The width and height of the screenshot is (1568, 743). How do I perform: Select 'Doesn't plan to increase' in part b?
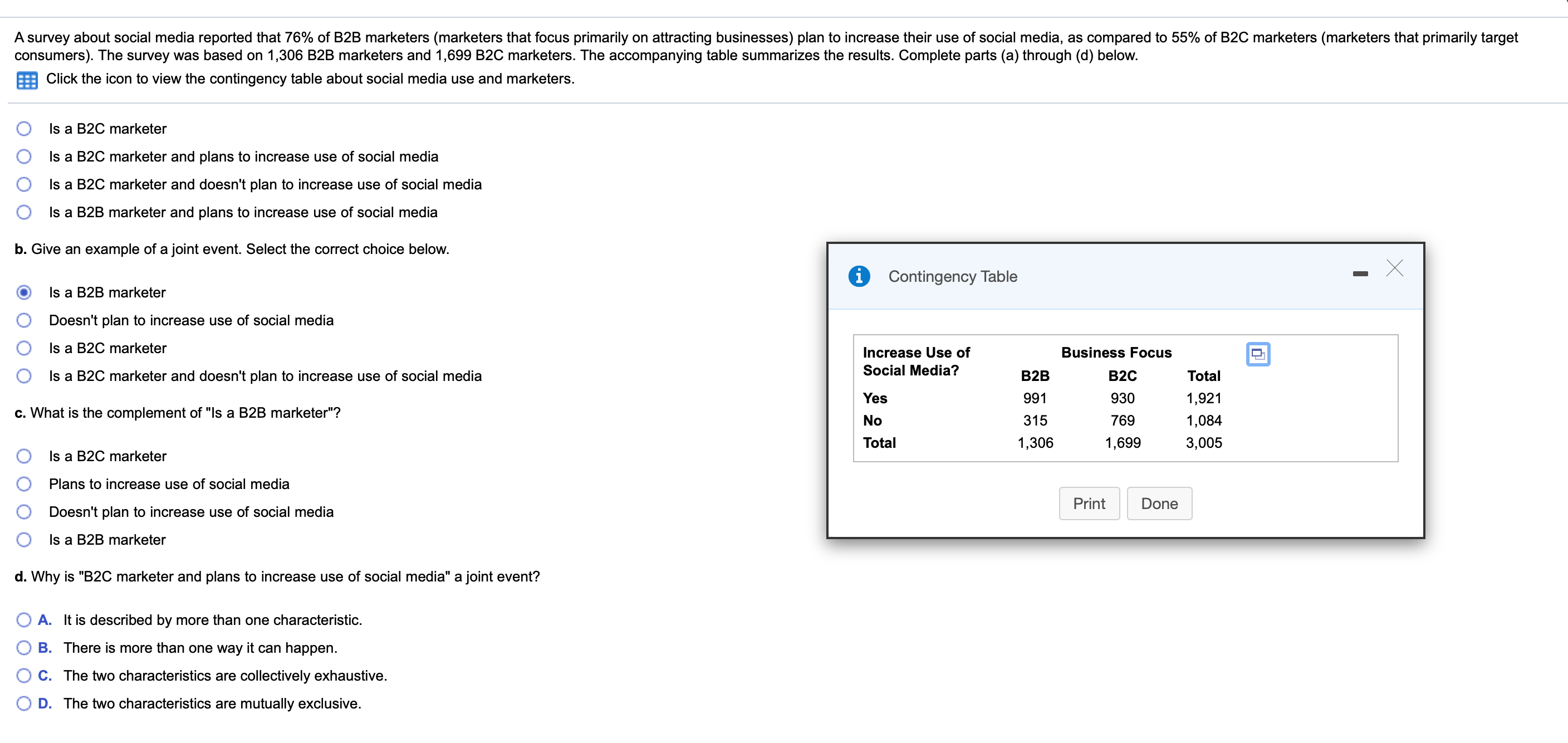24,320
